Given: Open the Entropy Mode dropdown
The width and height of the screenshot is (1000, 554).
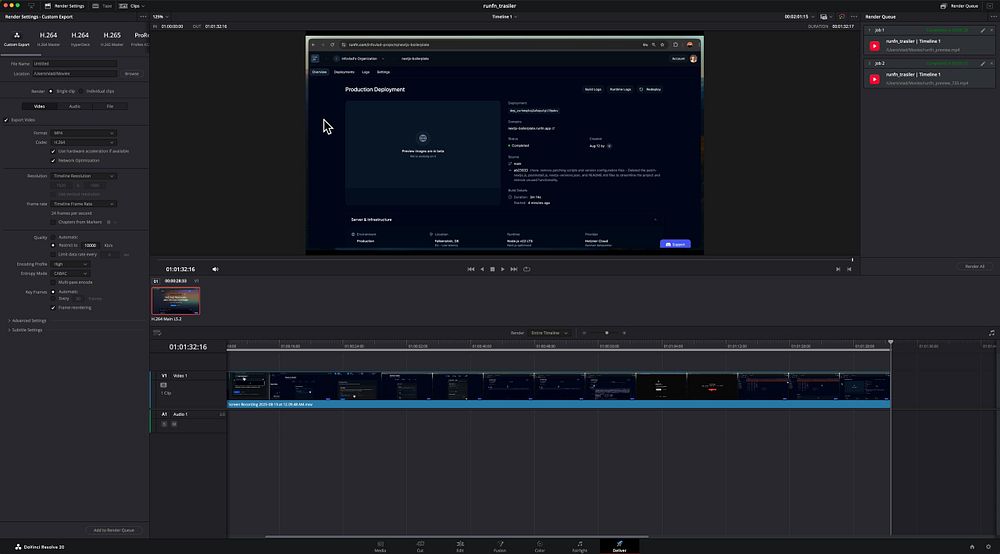Looking at the screenshot, I should 70,273.
